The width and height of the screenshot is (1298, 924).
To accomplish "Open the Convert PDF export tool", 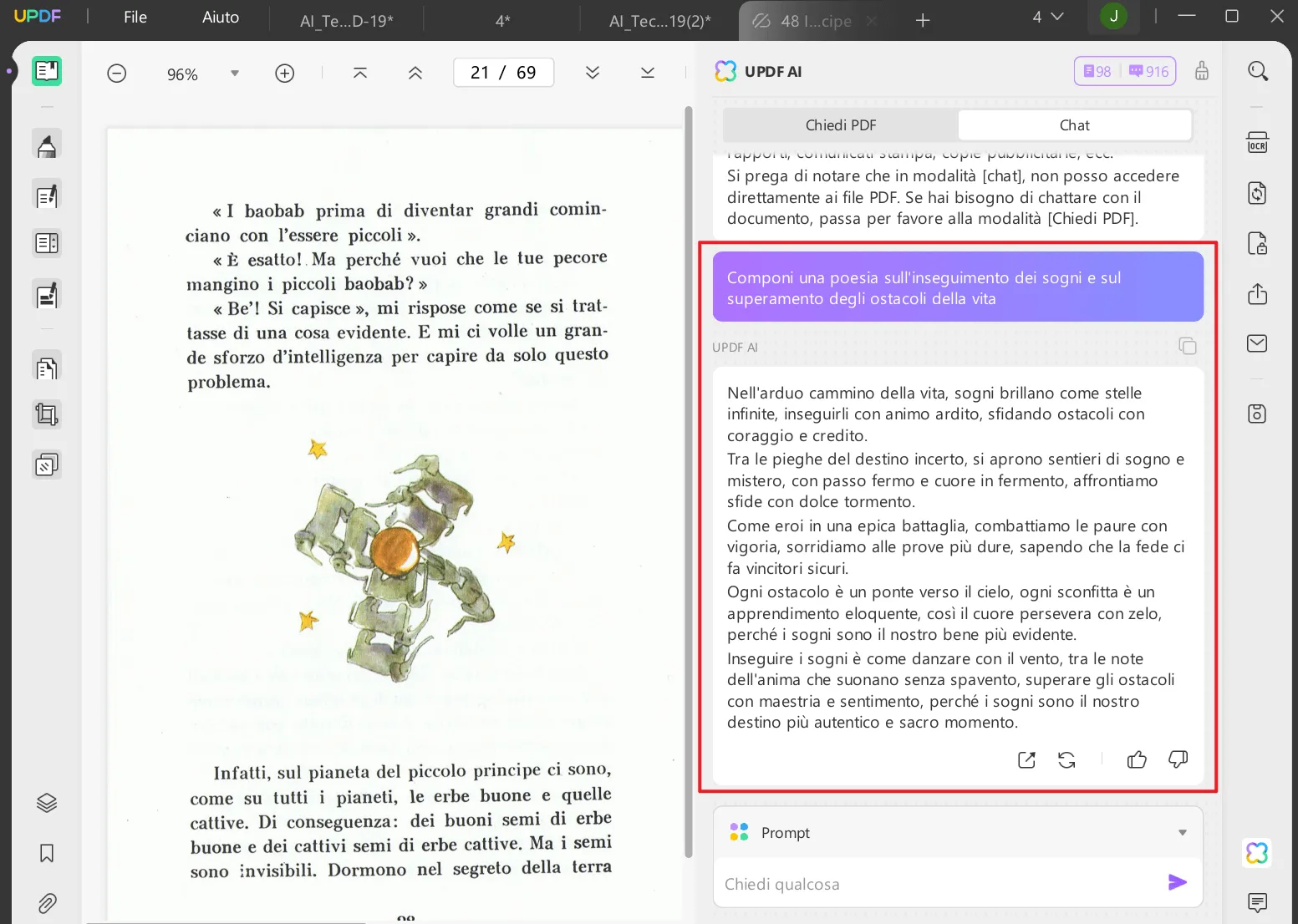I will (1258, 193).
